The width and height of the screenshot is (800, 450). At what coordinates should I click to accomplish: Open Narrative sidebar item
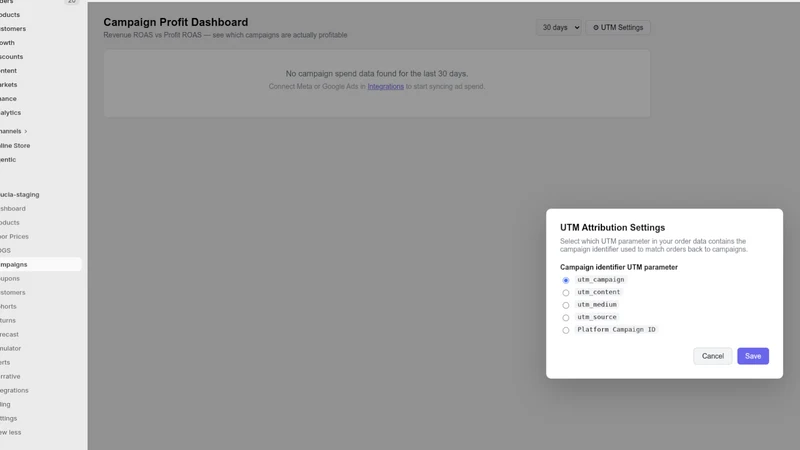[10, 377]
